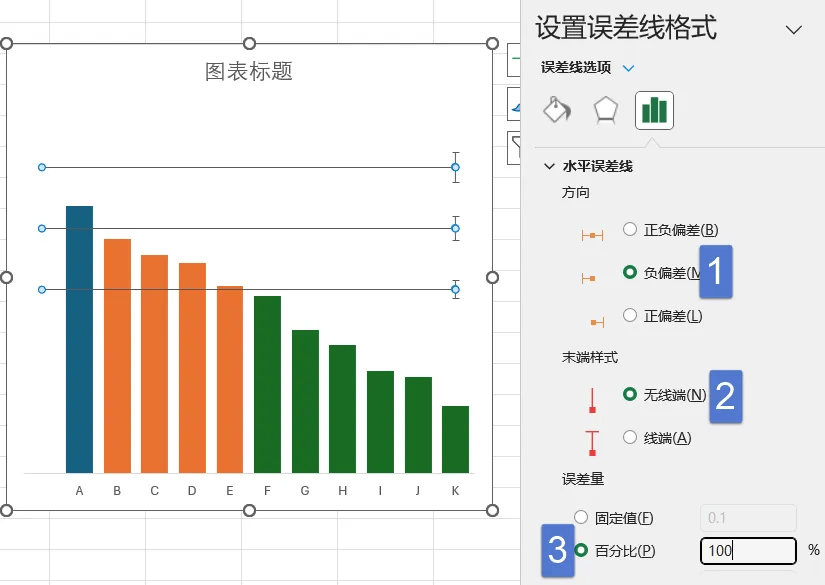The width and height of the screenshot is (825, 585).
Task: Collapse the 水平误差线 section
Action: tap(551, 165)
